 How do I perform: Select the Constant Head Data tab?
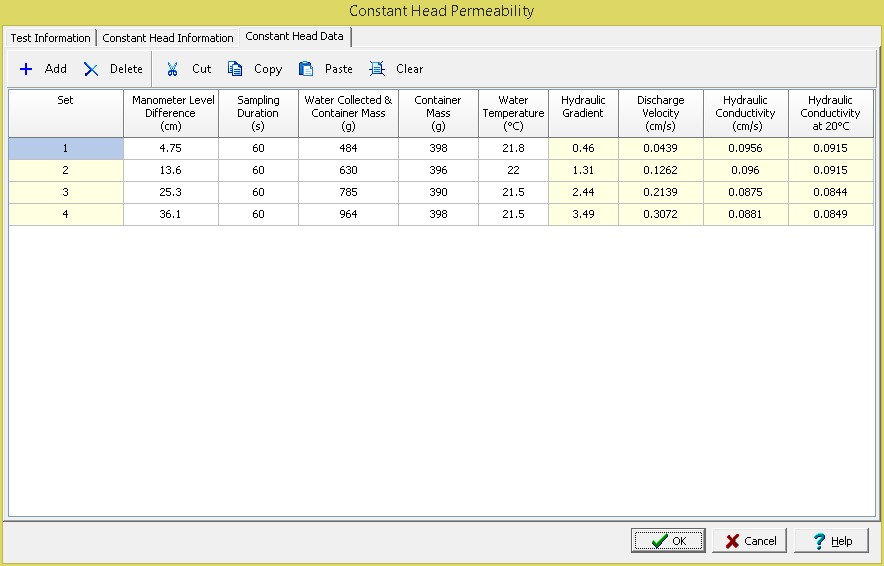[x=294, y=37]
